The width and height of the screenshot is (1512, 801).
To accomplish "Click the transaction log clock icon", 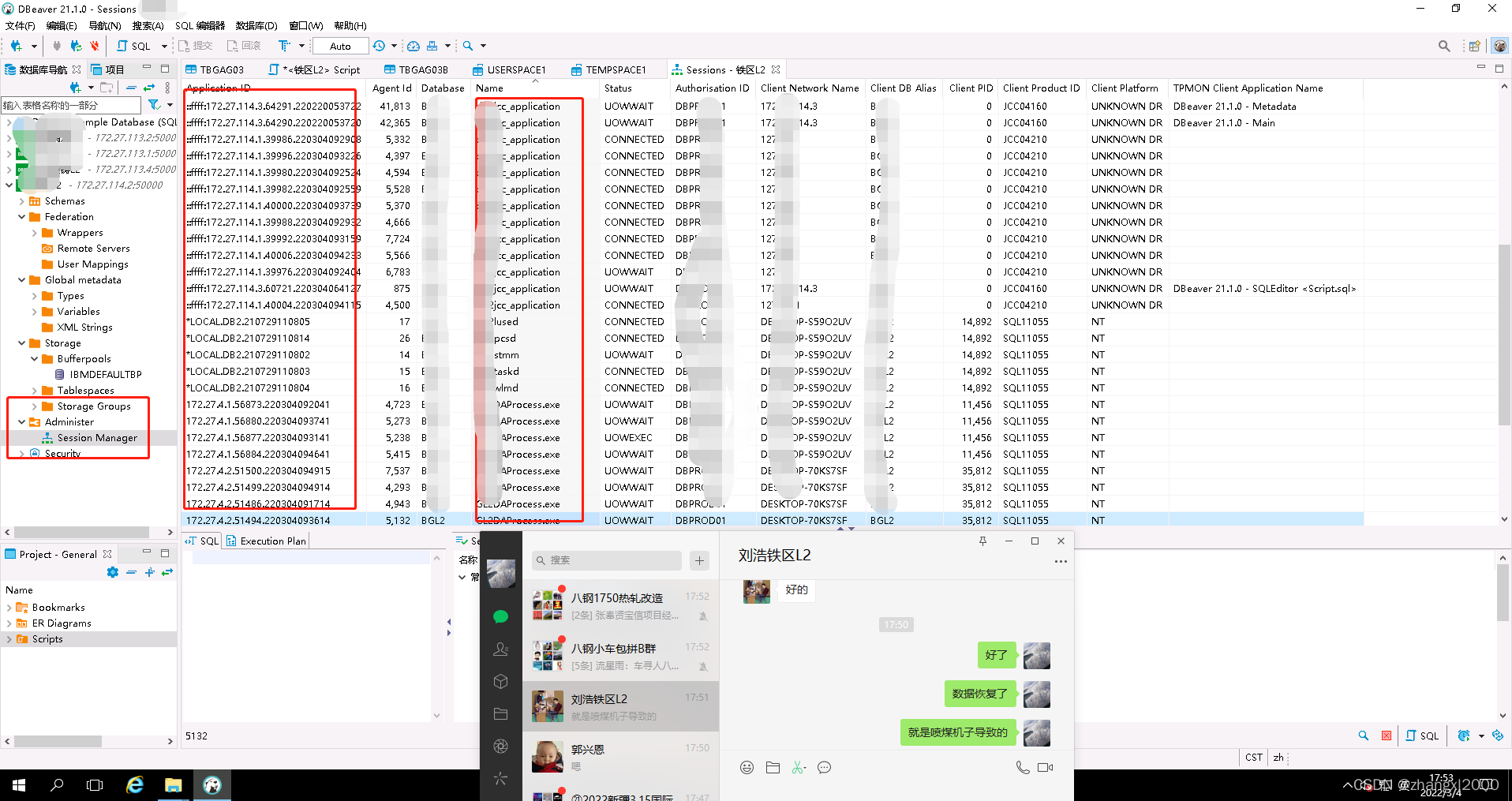I will (x=380, y=46).
